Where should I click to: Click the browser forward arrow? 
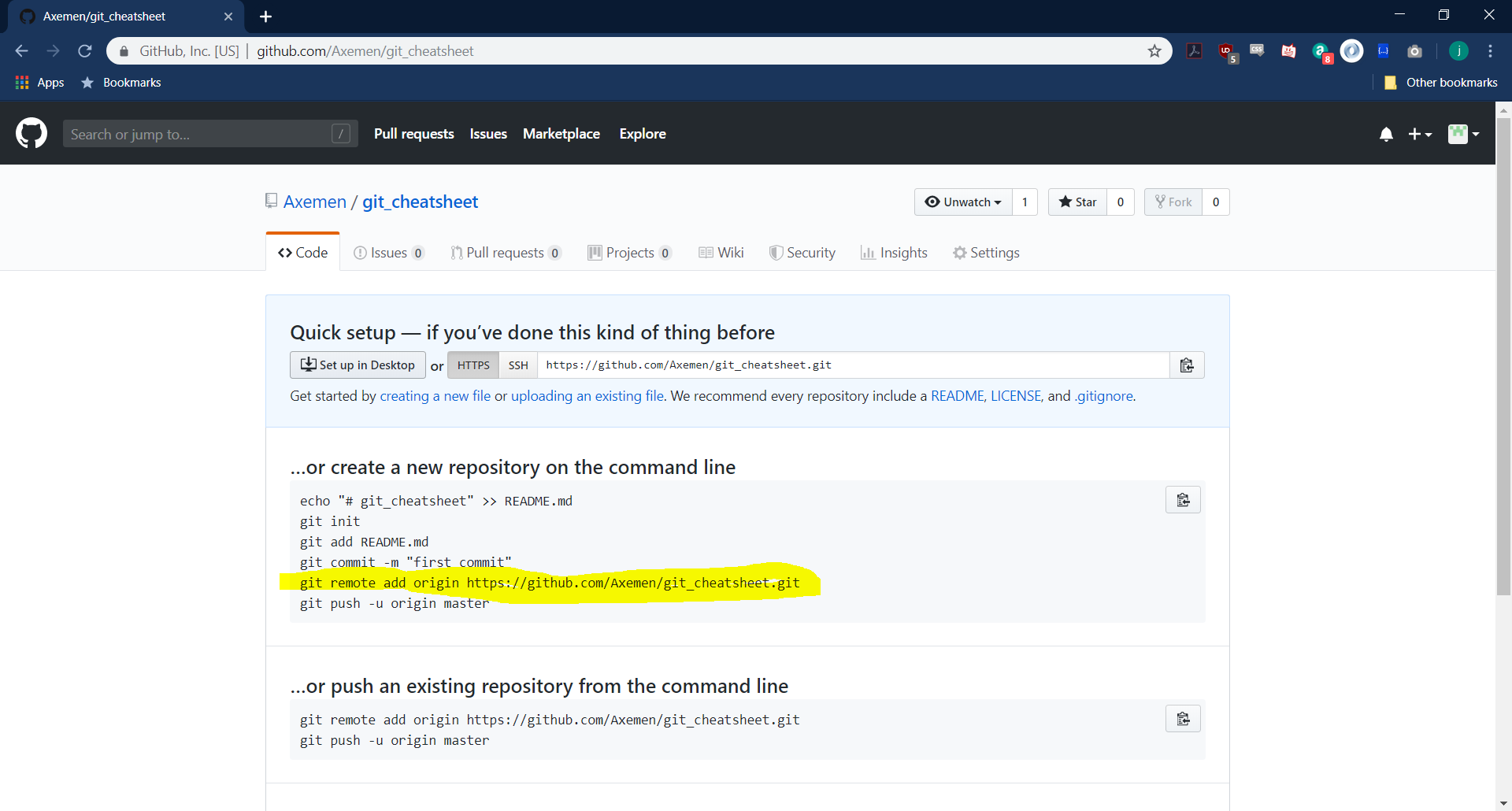(54, 51)
